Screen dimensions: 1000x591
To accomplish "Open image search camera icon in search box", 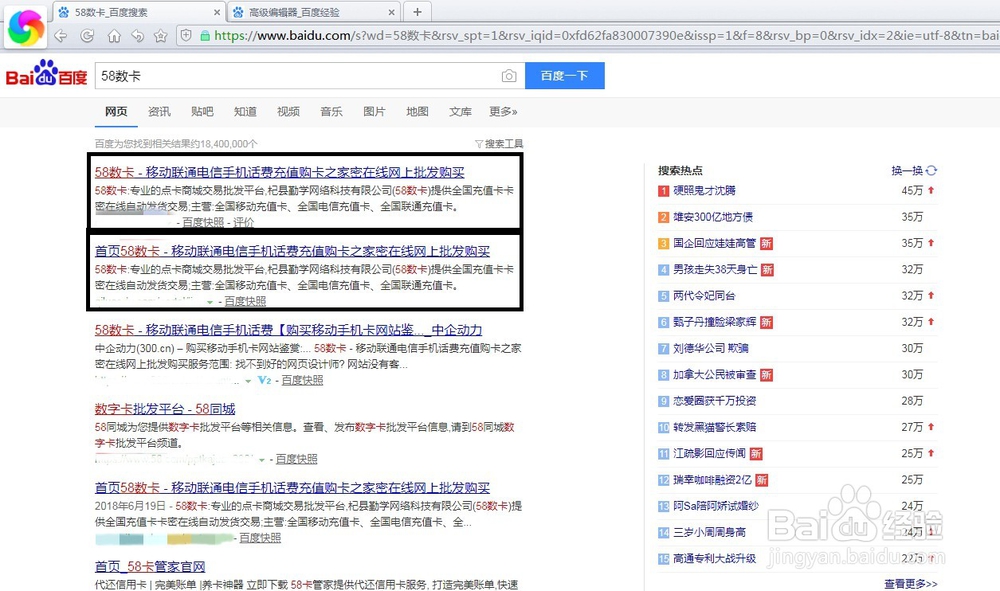I will [508, 76].
